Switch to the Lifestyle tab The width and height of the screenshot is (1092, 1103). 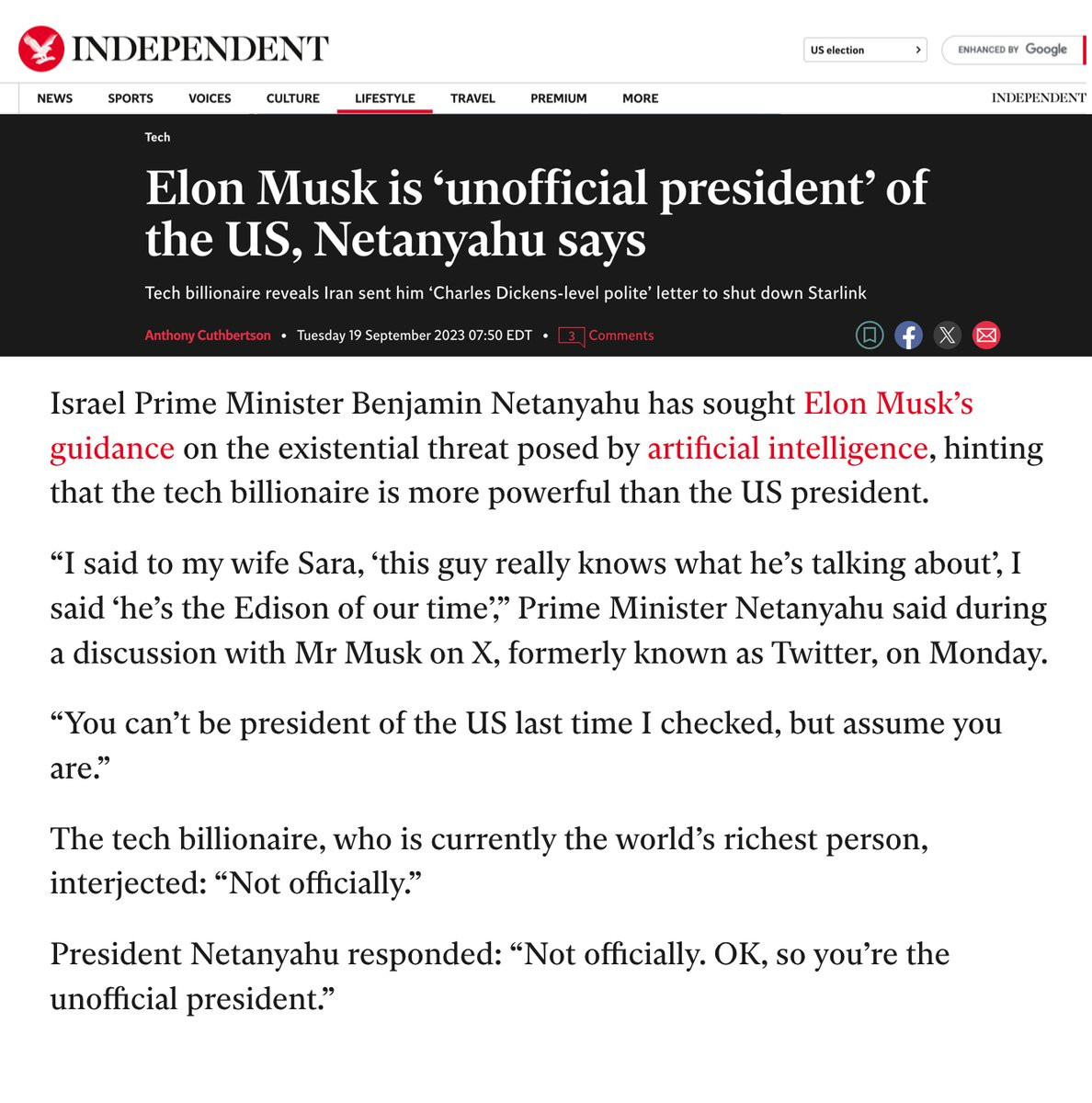[x=385, y=98]
